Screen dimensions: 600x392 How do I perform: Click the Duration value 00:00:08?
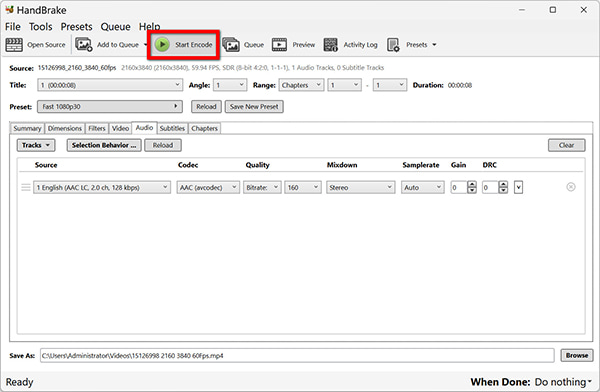click(x=460, y=85)
